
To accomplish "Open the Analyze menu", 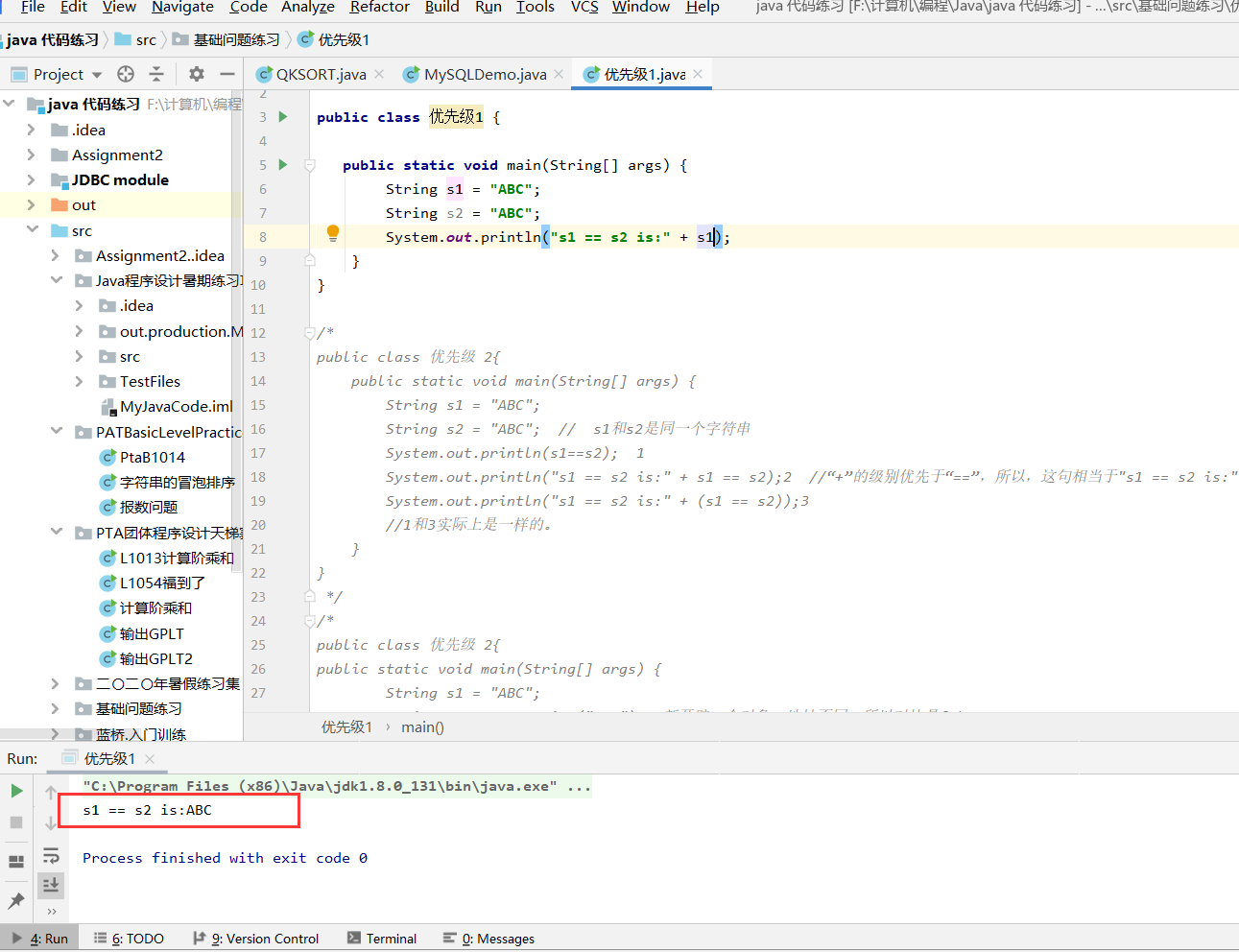I will pyautogui.click(x=308, y=7).
